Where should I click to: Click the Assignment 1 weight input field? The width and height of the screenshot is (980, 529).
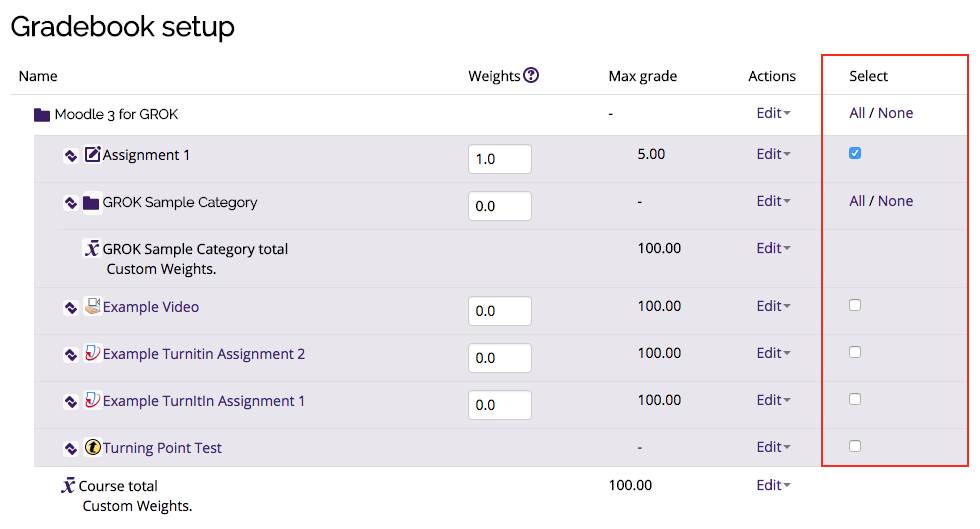pyautogui.click(x=500, y=159)
